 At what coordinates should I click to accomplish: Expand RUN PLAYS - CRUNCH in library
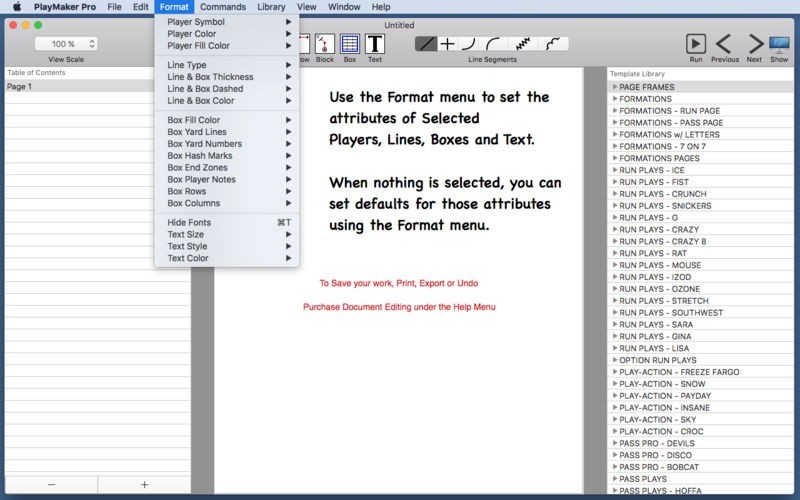click(x=614, y=194)
